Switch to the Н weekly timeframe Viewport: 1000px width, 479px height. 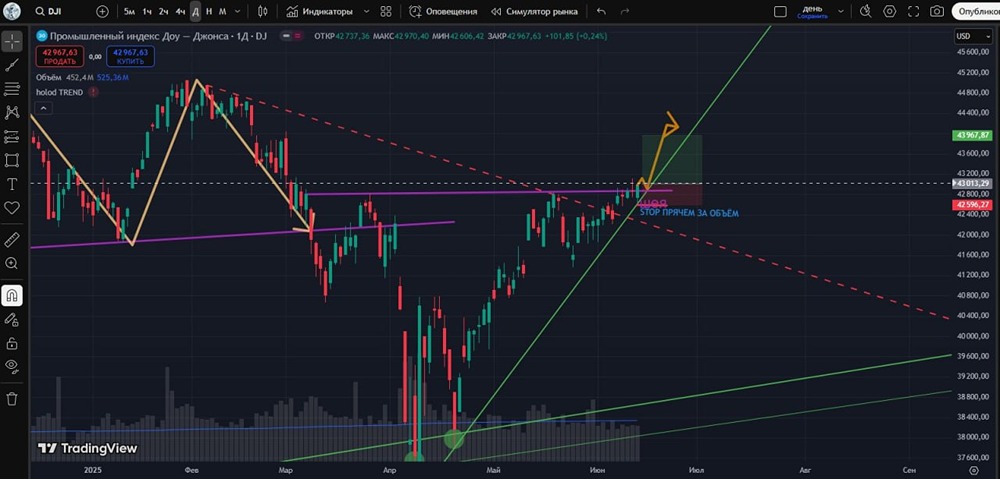pyautogui.click(x=209, y=11)
